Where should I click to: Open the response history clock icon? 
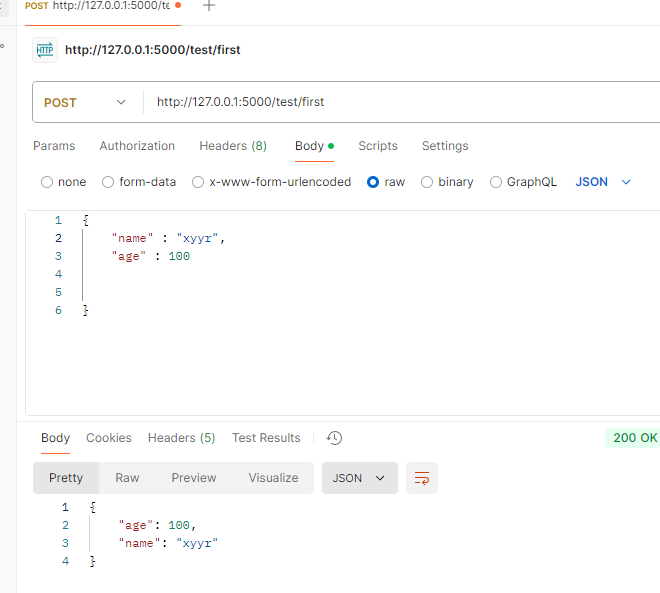tap(334, 438)
